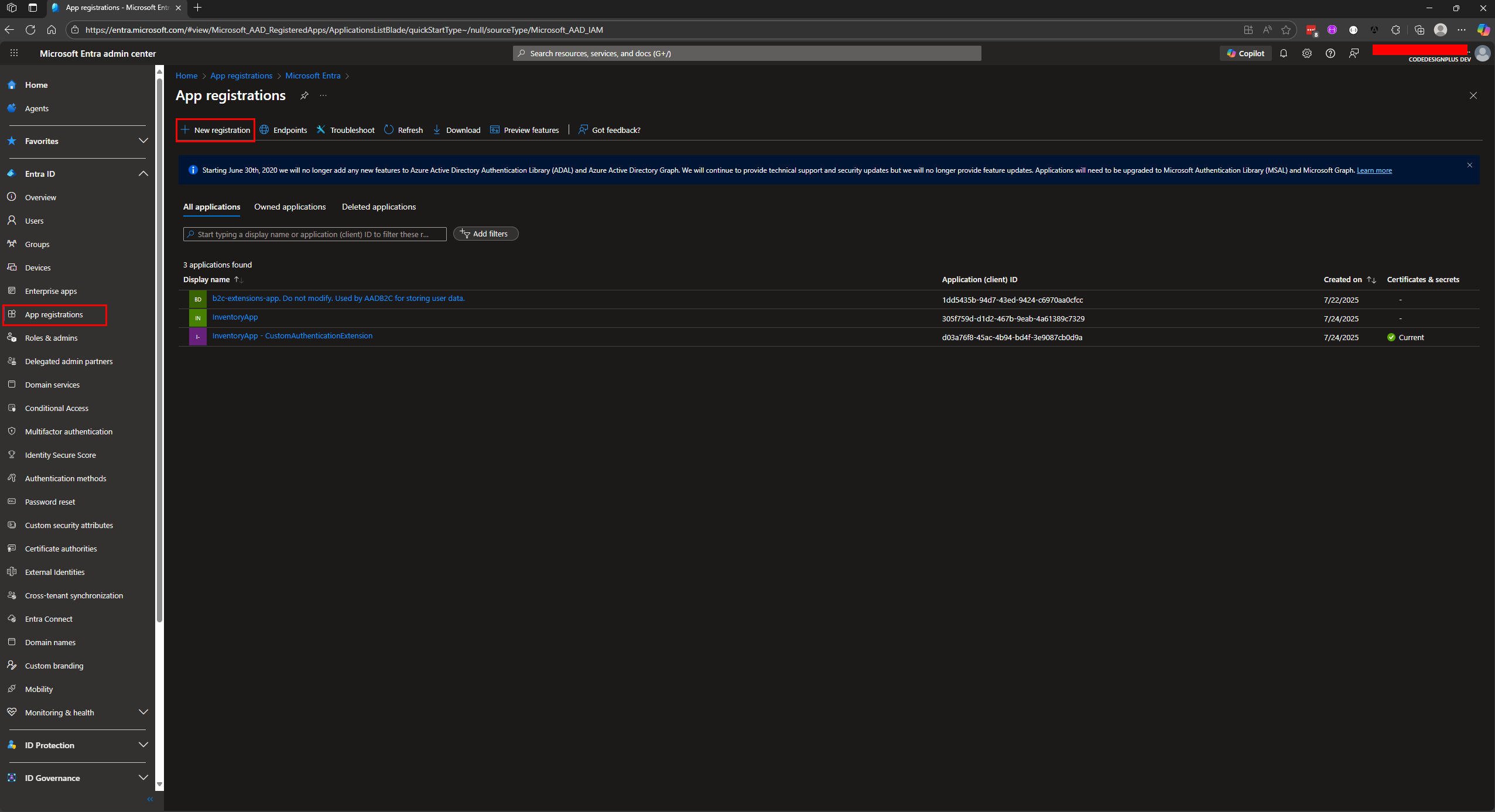The width and height of the screenshot is (1495, 812).
Task: Download the app registrations list
Action: pyautogui.click(x=457, y=130)
